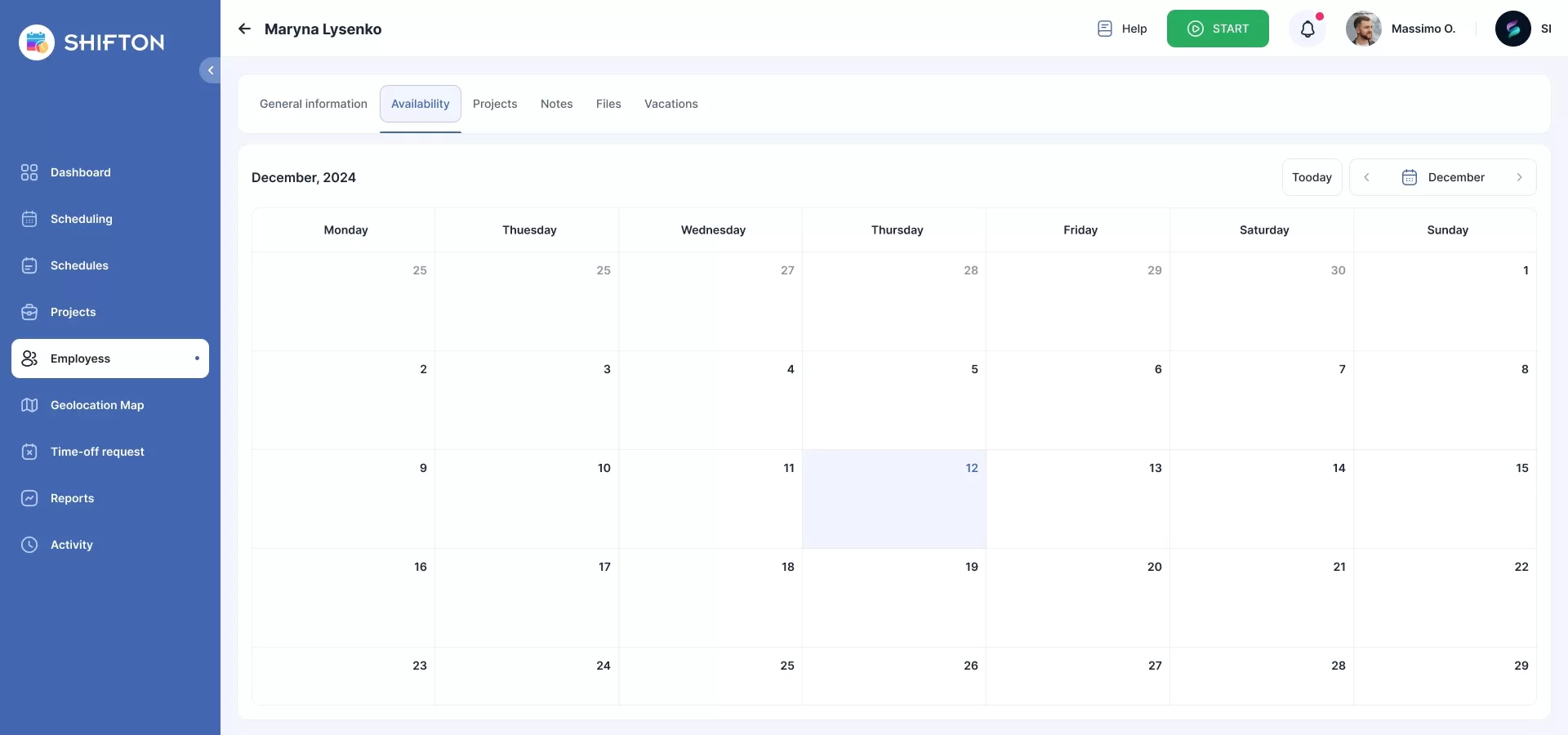This screenshot has width=1568, height=735.
Task: Open Dashboard from the sidebar
Action: [80, 172]
